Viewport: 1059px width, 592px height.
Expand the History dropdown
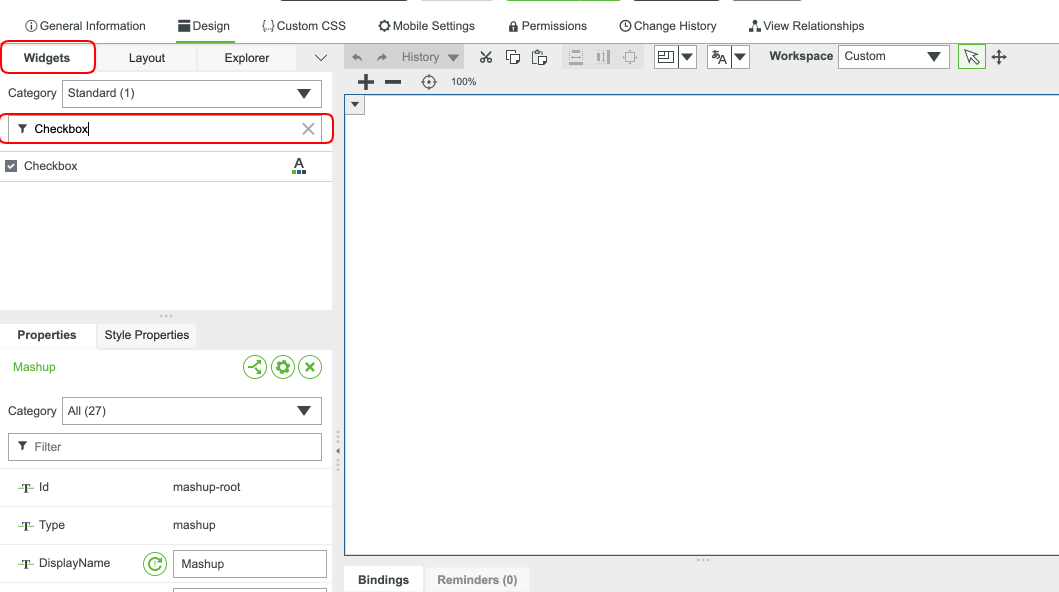454,58
